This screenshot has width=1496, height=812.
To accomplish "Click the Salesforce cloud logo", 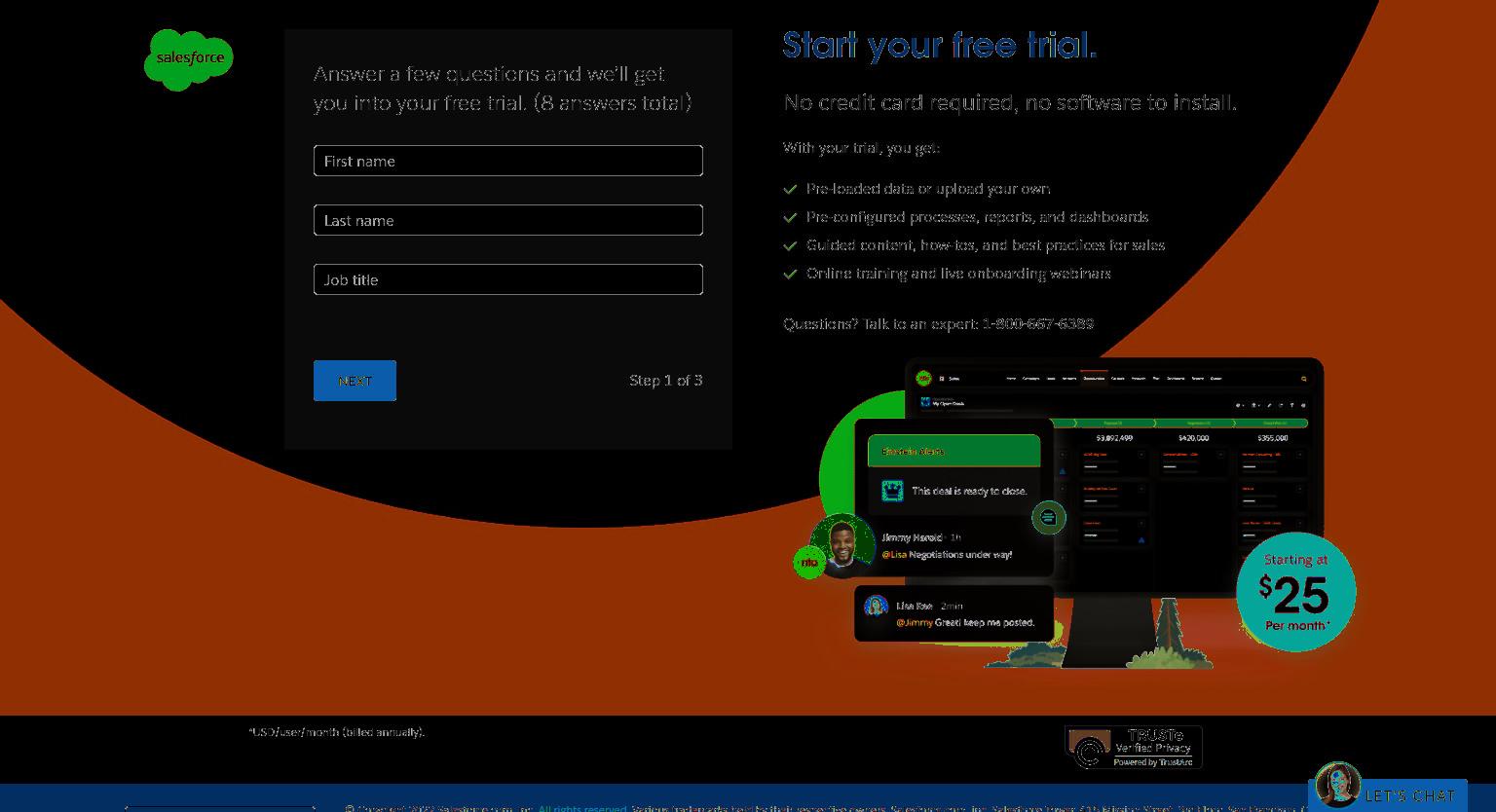I will [189, 59].
